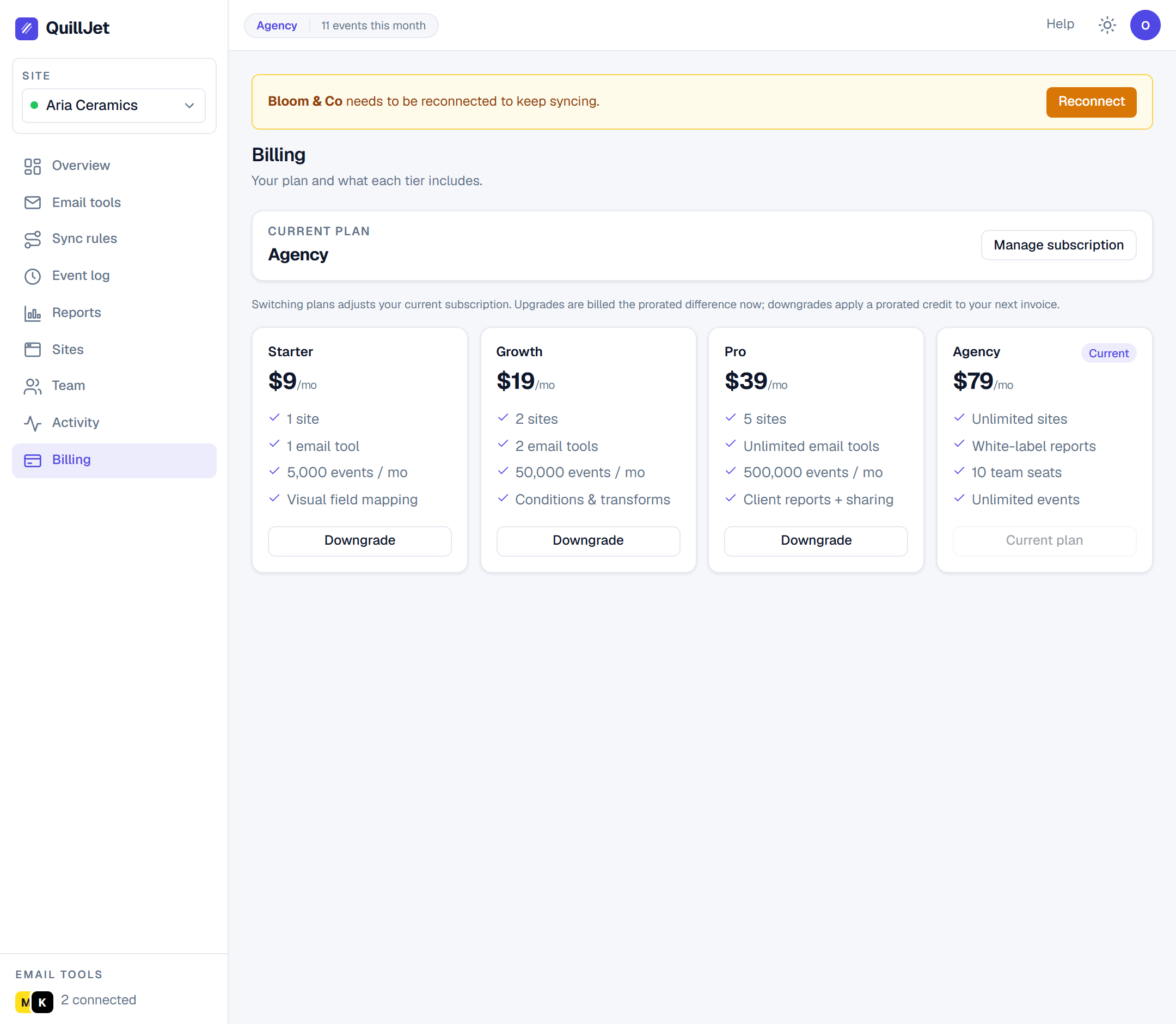The height and width of the screenshot is (1024, 1176).
Task: Navigate to Sync rules
Action: coord(114,239)
